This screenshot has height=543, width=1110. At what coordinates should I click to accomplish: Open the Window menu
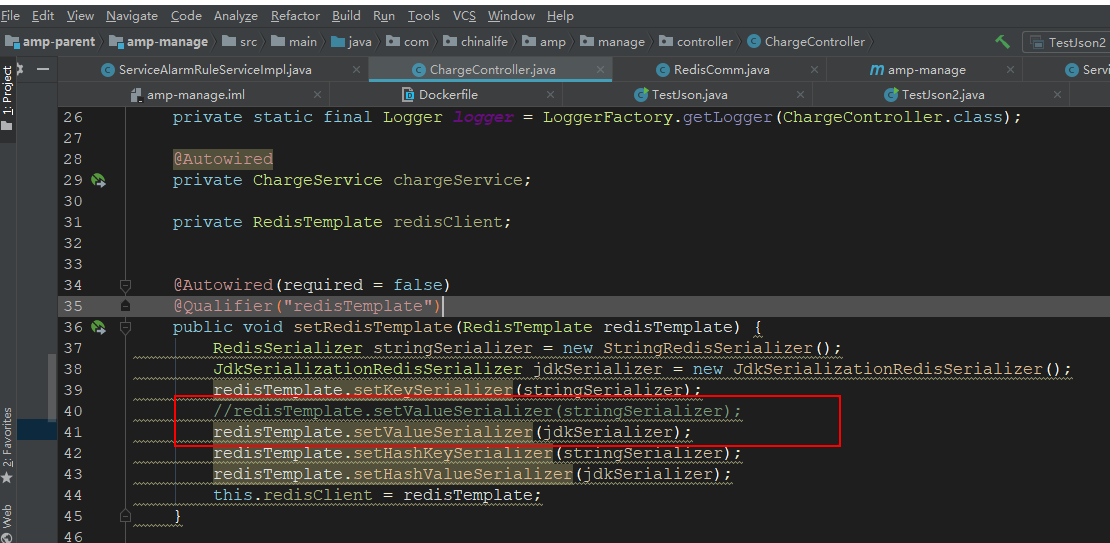(x=511, y=15)
